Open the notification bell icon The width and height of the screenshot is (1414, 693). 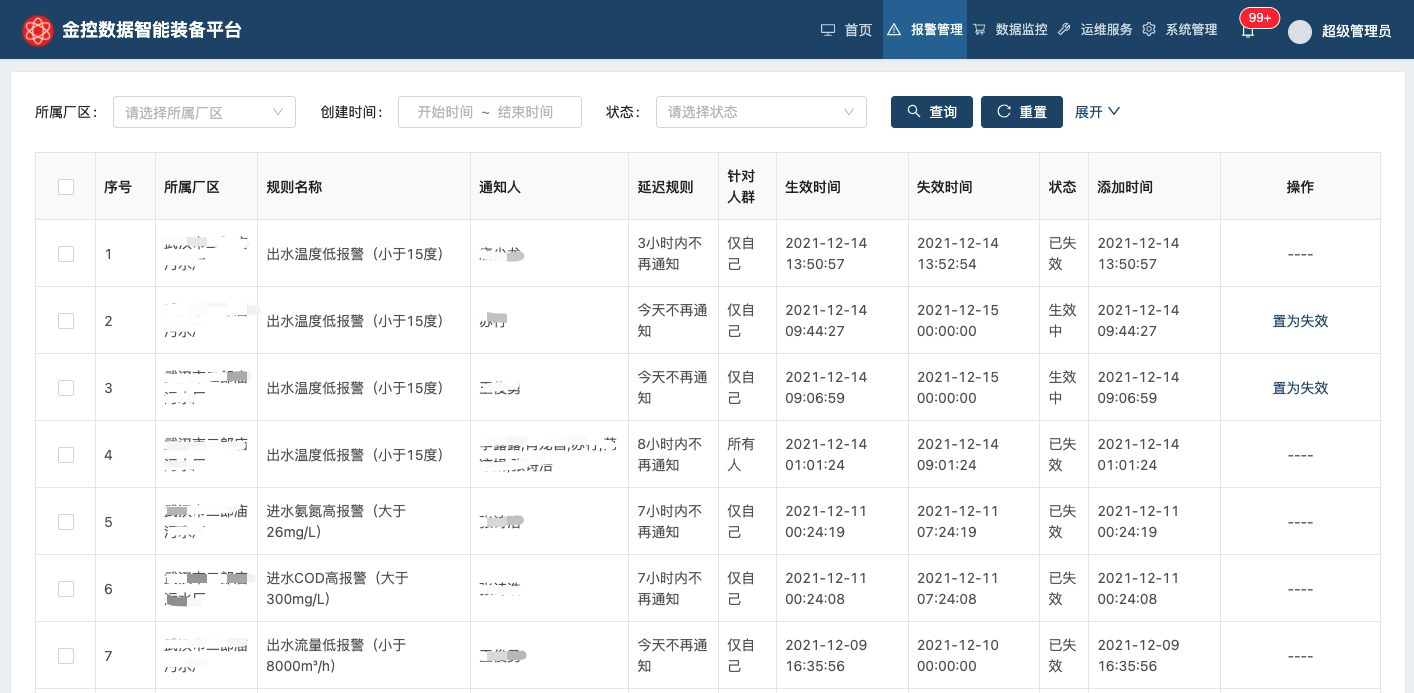click(x=1248, y=31)
